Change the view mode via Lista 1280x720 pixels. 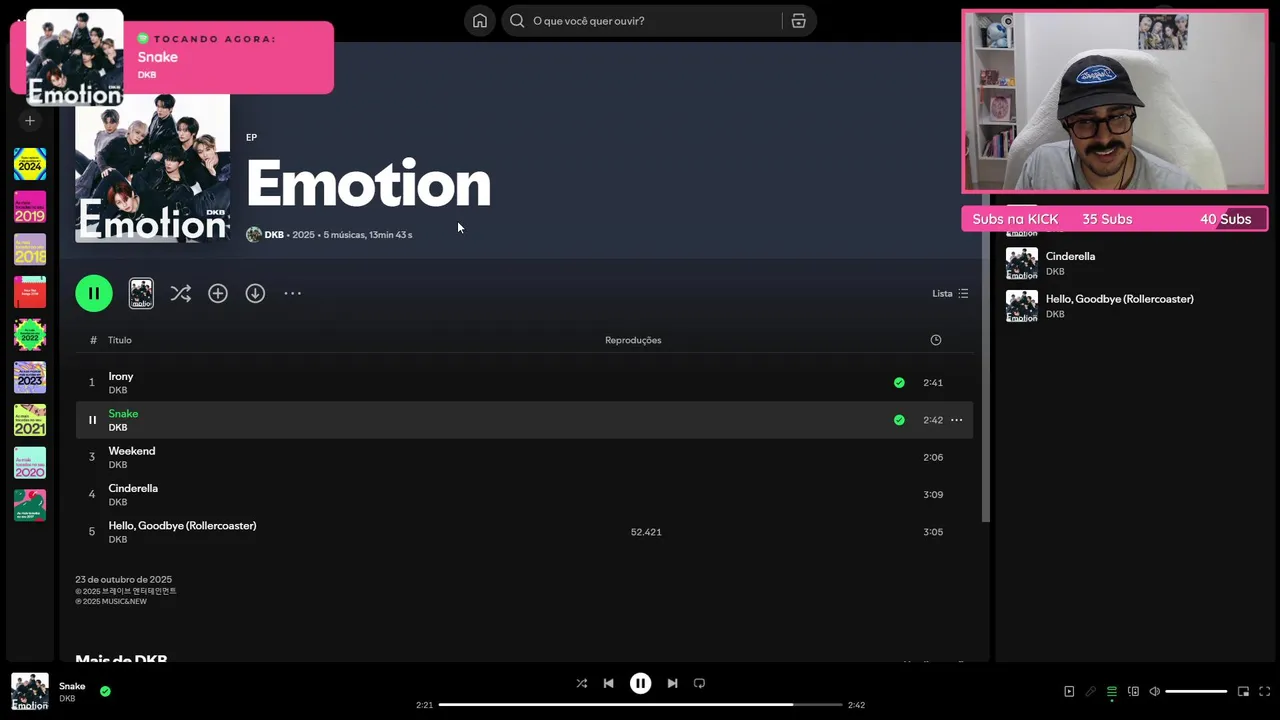tap(950, 293)
